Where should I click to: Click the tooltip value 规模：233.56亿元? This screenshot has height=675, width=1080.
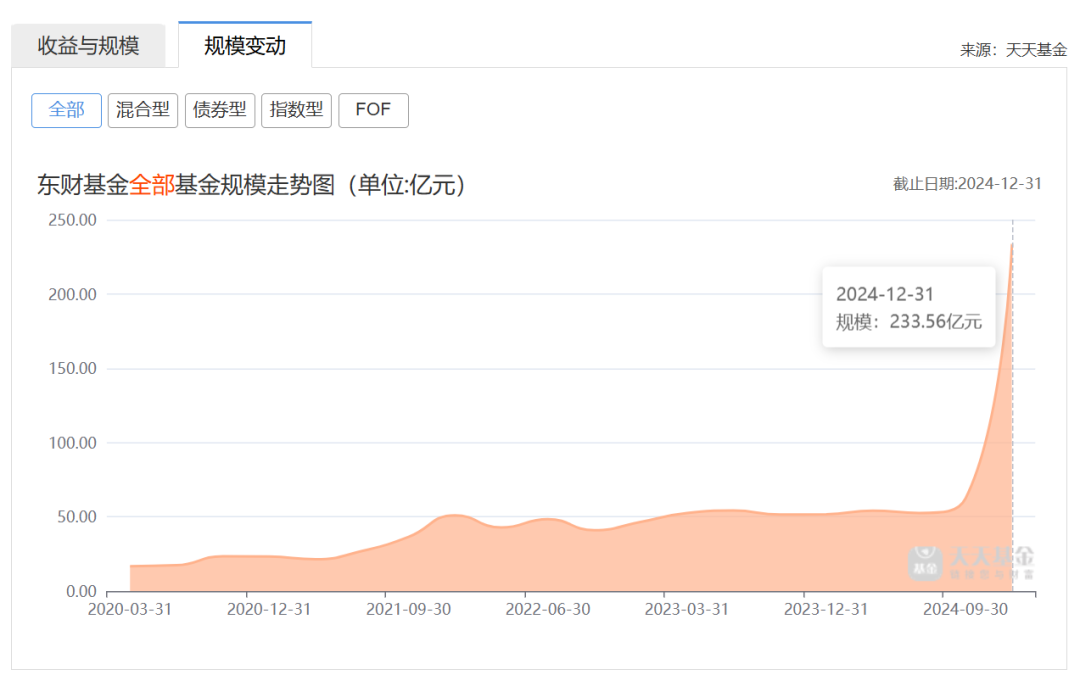(908, 322)
